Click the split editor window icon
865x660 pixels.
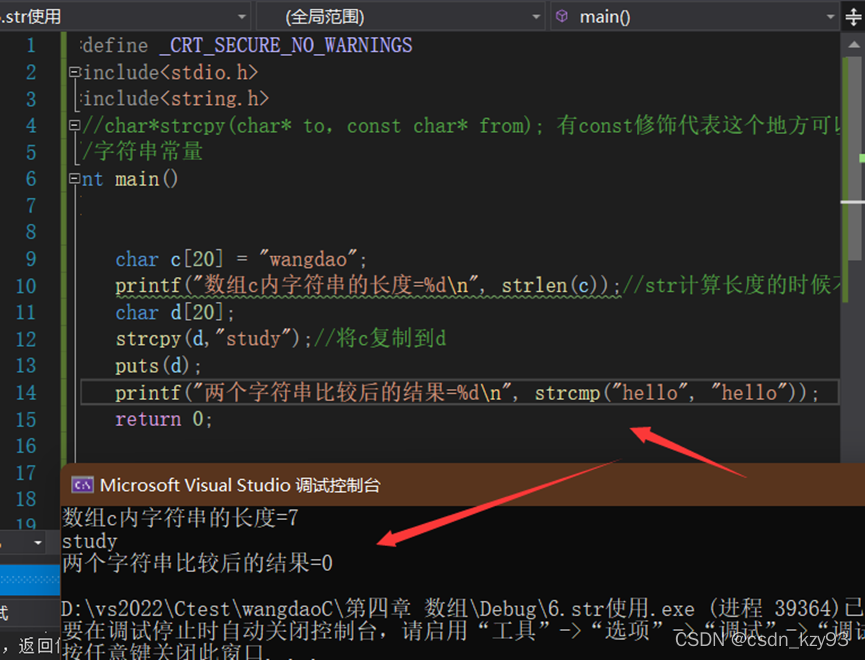pyautogui.click(x=853, y=17)
